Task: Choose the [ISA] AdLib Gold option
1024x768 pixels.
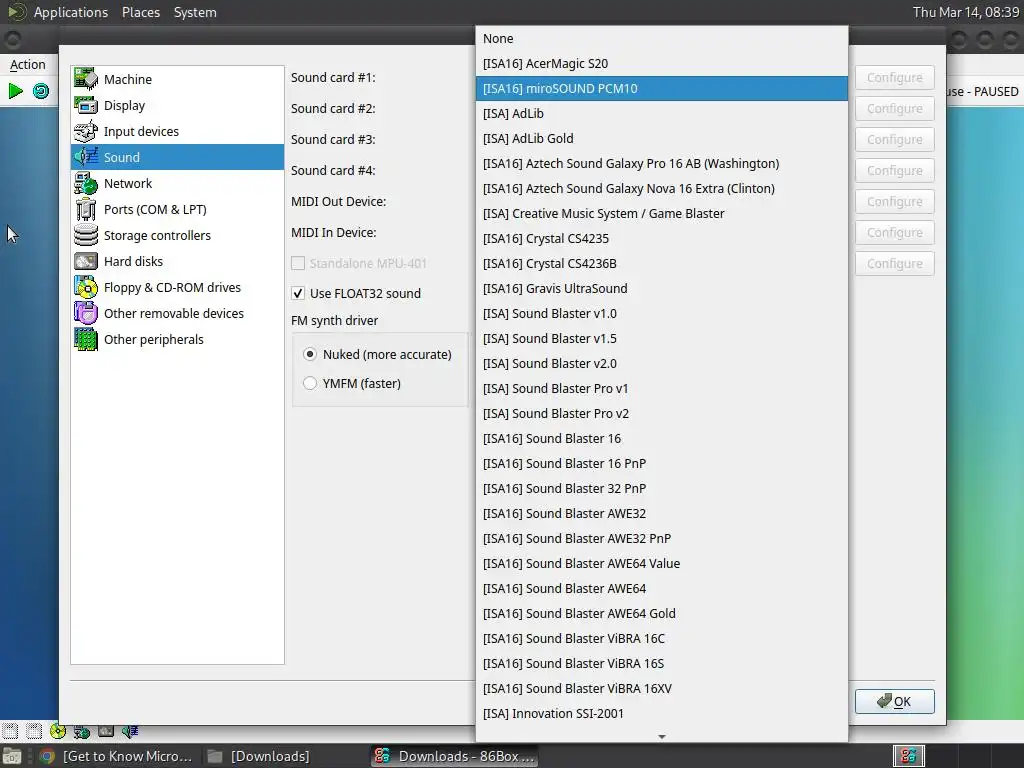Action: click(x=662, y=138)
